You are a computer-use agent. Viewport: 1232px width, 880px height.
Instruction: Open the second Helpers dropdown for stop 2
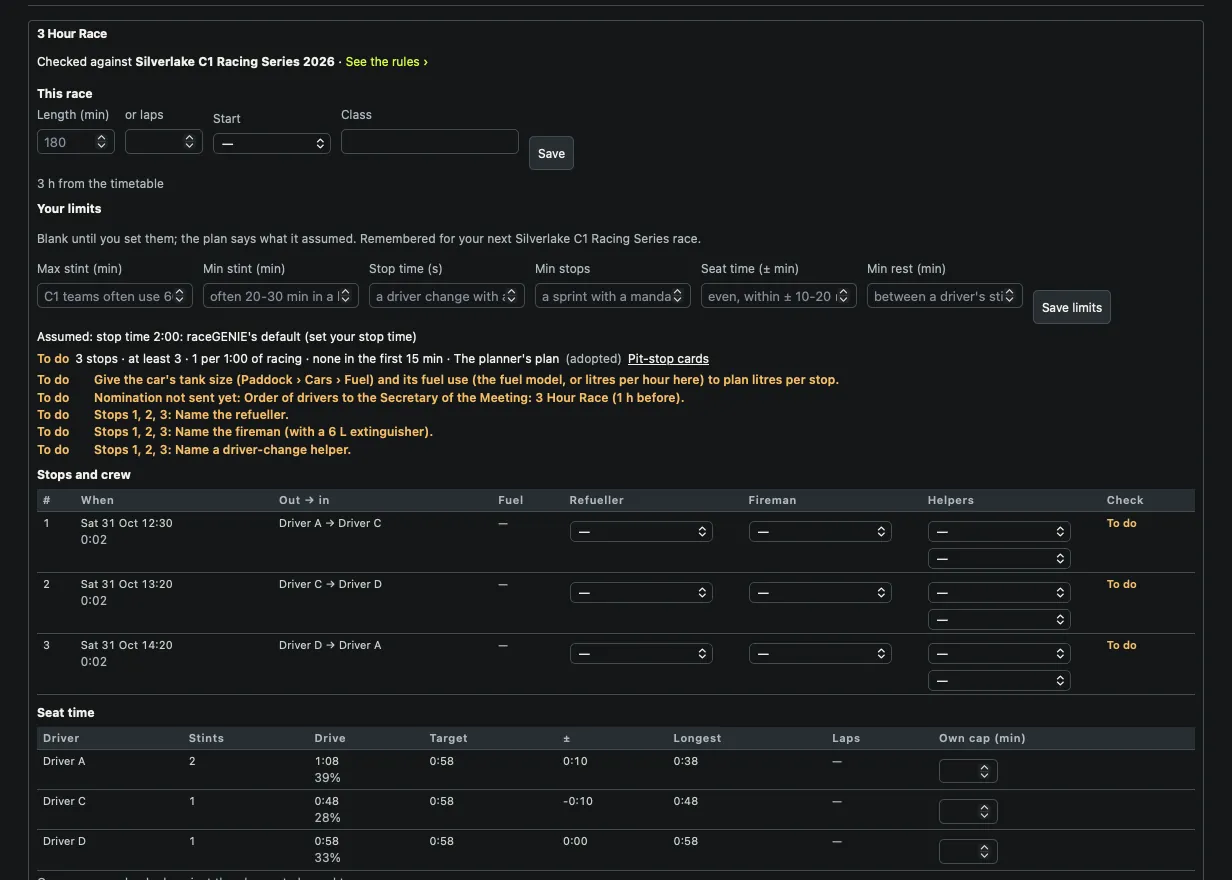point(999,620)
